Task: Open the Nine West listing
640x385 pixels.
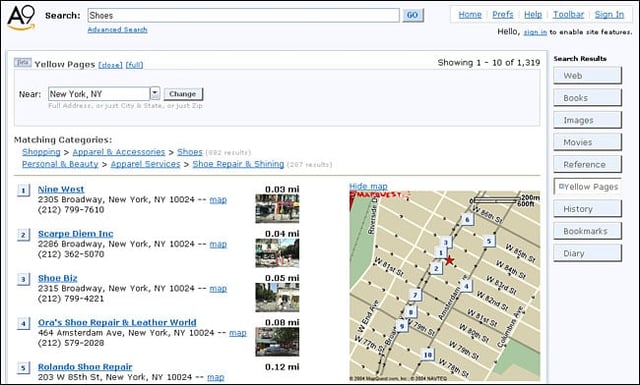Action: [x=61, y=189]
